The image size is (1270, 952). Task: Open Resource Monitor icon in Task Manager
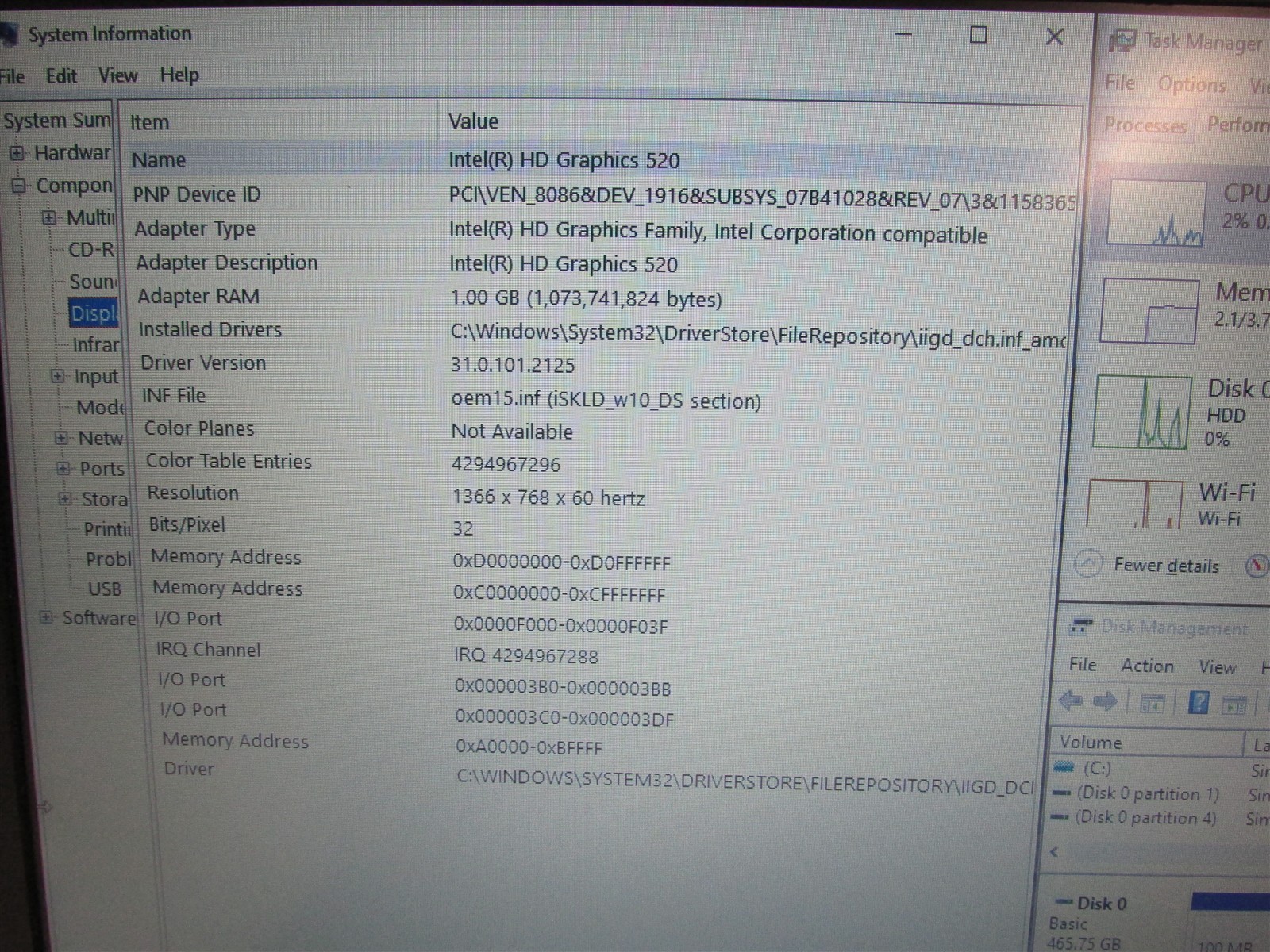pos(1257,566)
